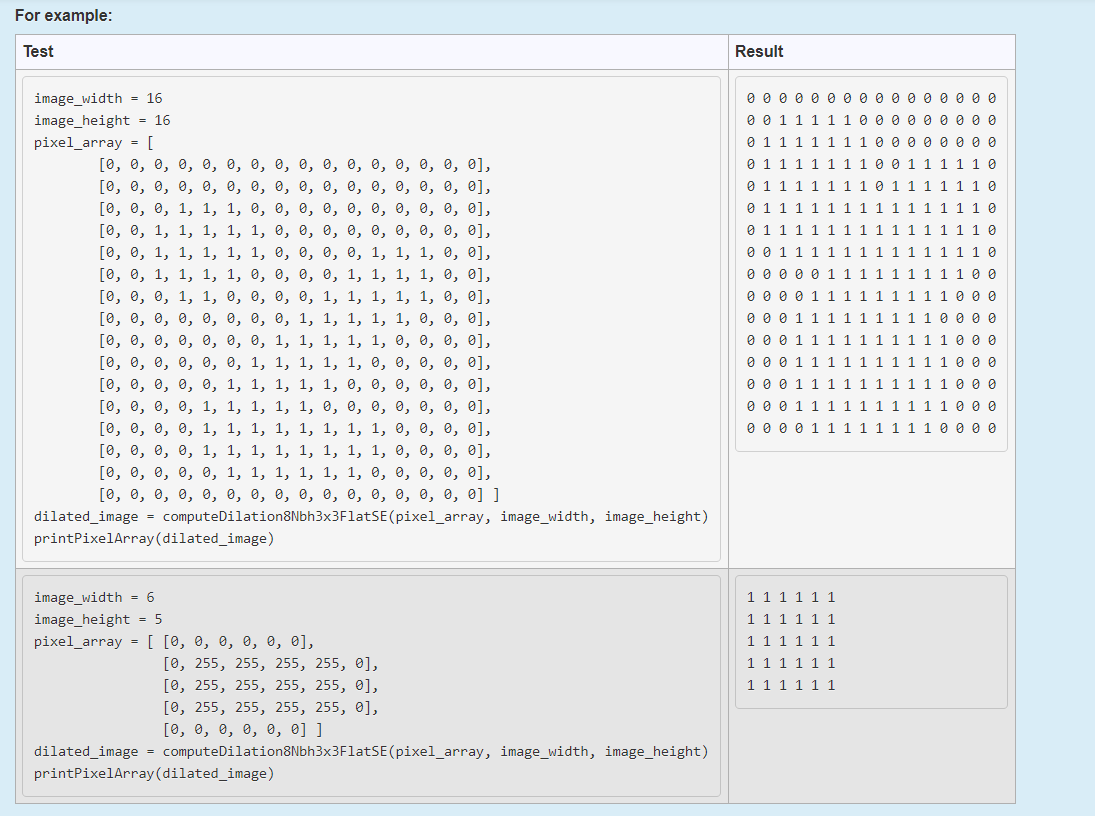This screenshot has width=1095, height=816.
Task: Click the top row of the first result output
Action: coord(870,97)
